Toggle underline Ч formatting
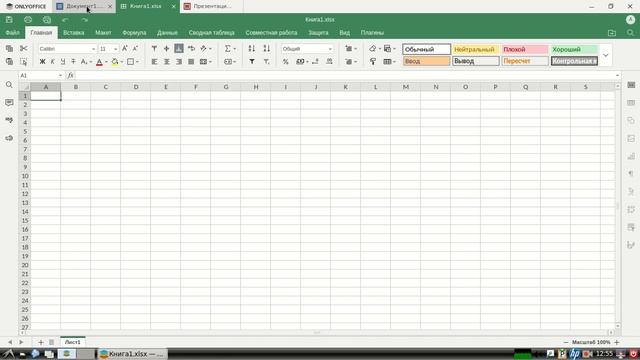640x360 pixels. tap(63, 62)
